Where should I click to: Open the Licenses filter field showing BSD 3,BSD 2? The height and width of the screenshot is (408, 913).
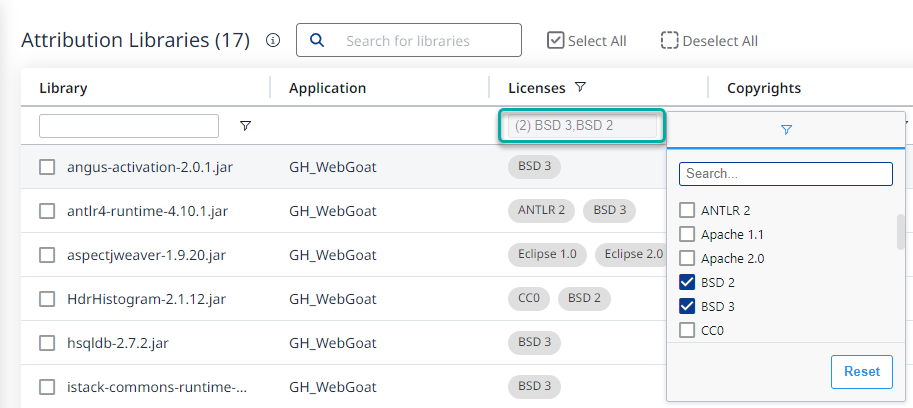click(x=582, y=126)
